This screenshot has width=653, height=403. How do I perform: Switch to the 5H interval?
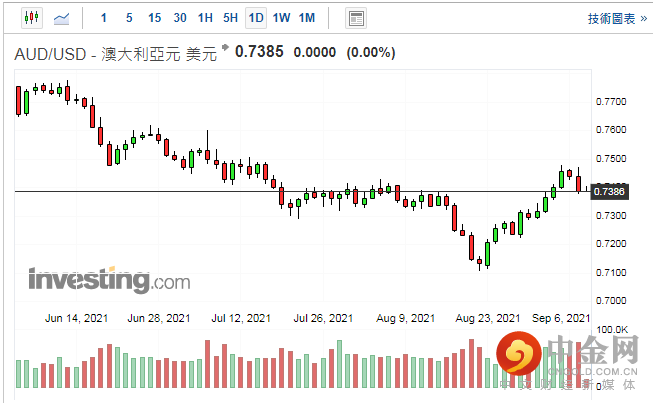(x=230, y=18)
